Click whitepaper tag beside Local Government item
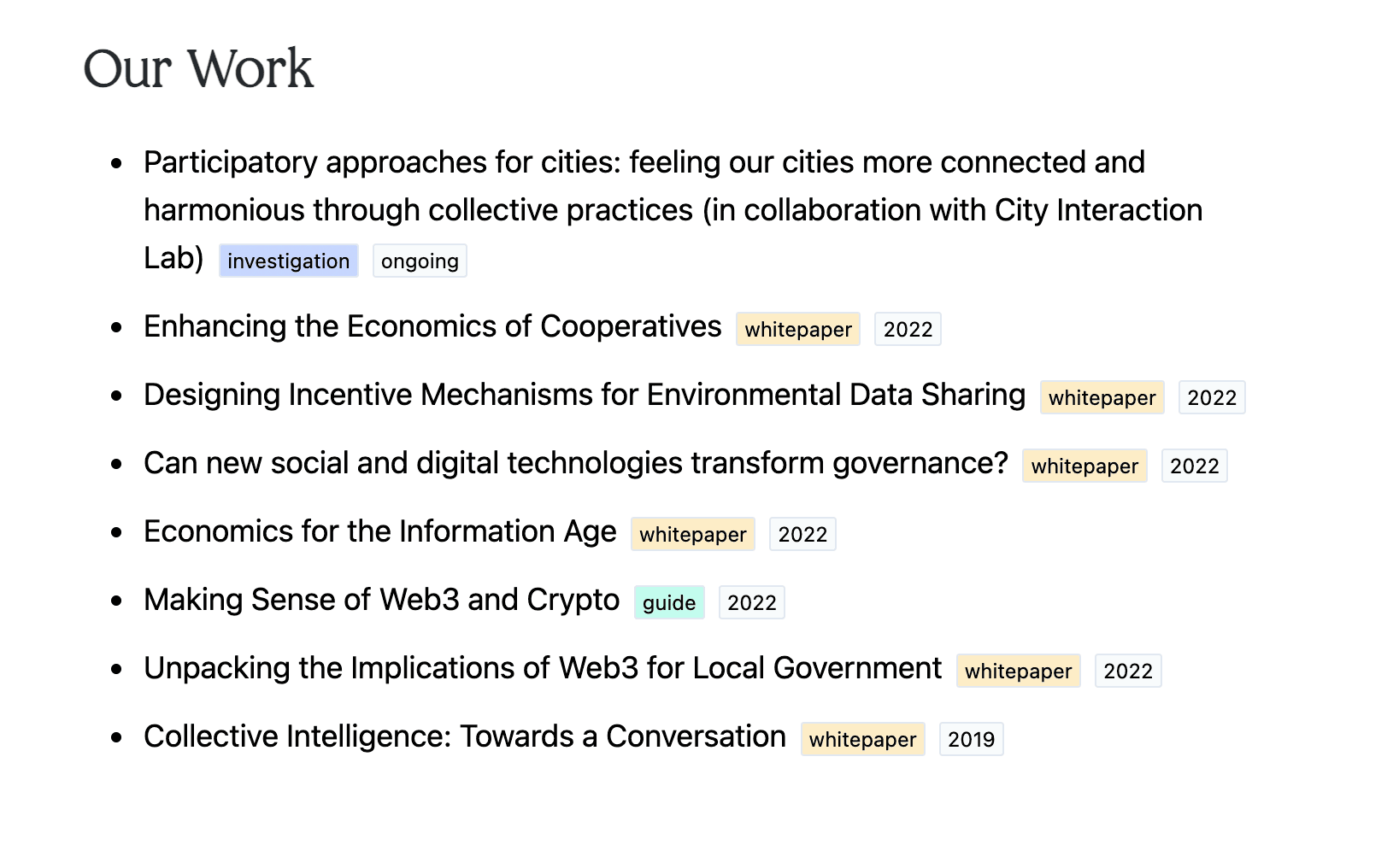This screenshot has width=1393, height=868. click(x=1018, y=672)
